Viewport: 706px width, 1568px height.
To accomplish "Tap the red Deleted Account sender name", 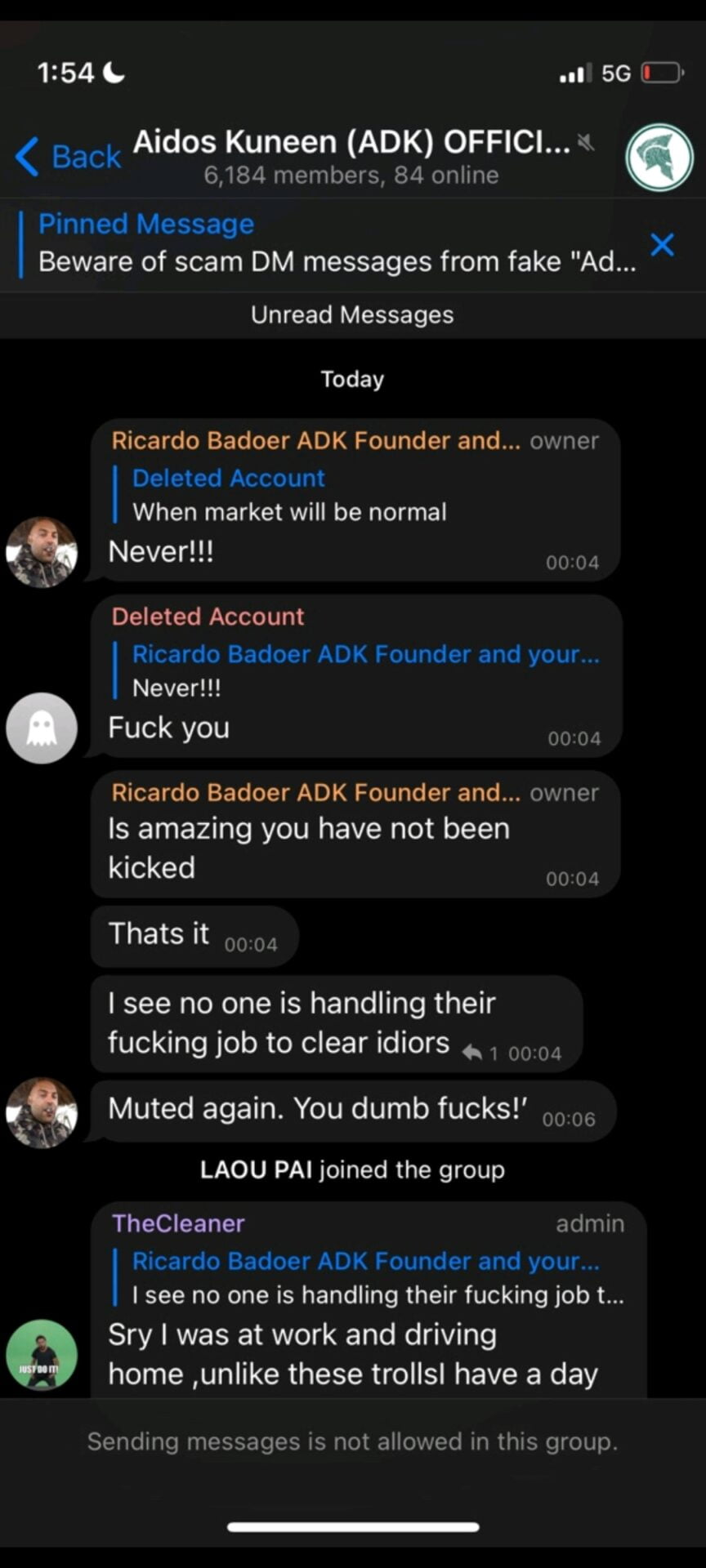I will pos(208,617).
